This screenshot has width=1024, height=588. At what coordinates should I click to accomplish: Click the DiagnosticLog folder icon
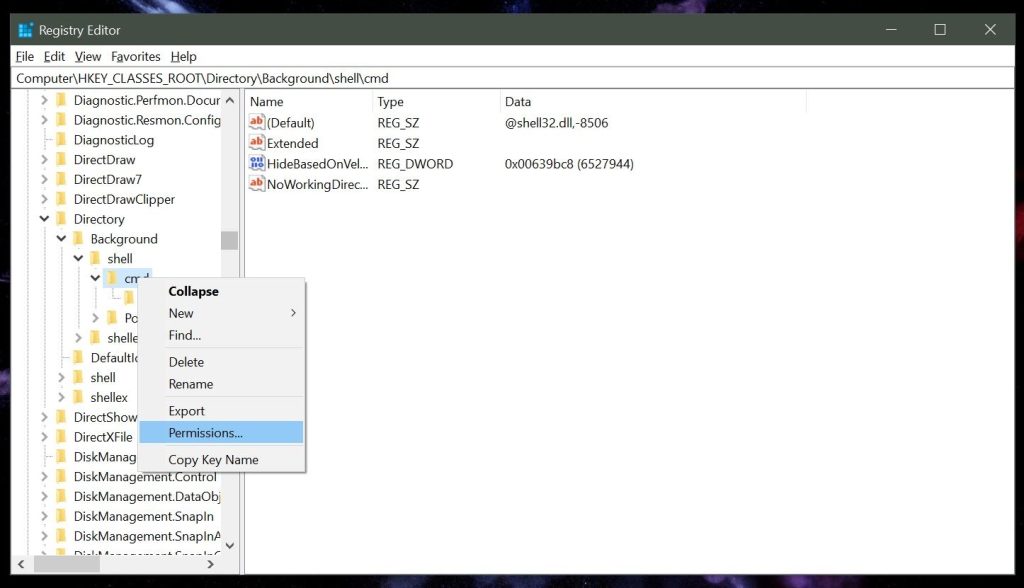[62, 139]
